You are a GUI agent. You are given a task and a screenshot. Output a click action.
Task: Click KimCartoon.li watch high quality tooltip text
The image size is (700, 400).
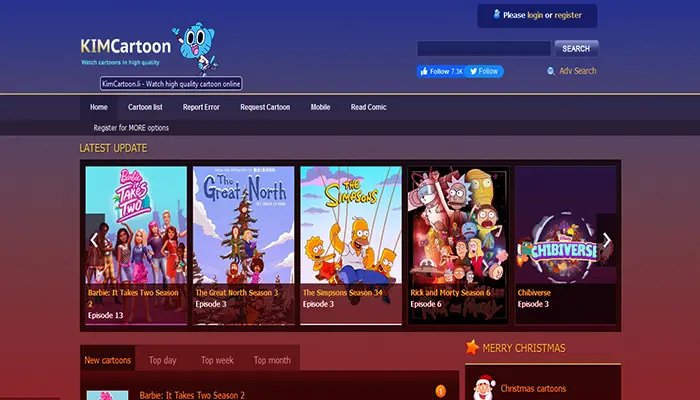pos(171,83)
